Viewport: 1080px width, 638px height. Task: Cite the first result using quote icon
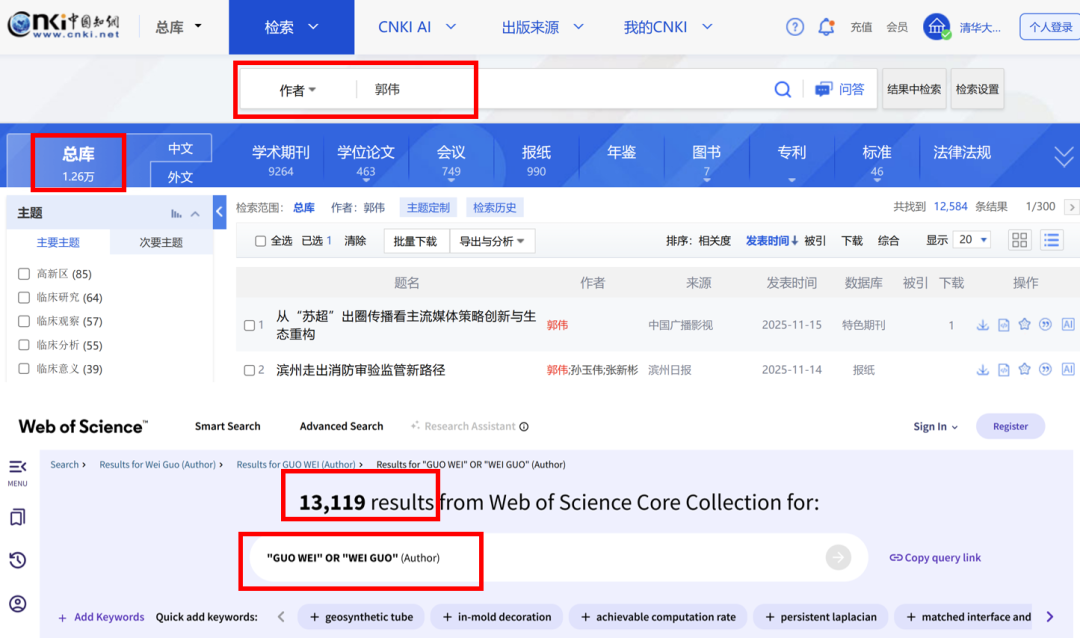coord(1045,325)
